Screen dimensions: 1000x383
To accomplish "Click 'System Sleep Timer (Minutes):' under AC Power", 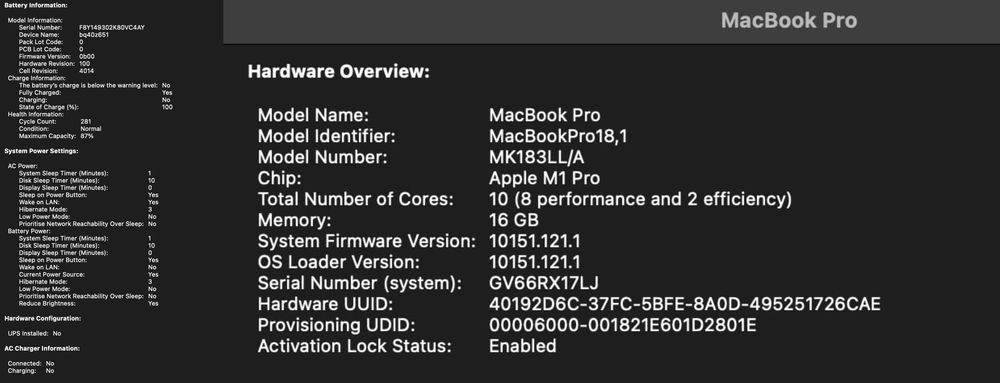I will point(64,173).
